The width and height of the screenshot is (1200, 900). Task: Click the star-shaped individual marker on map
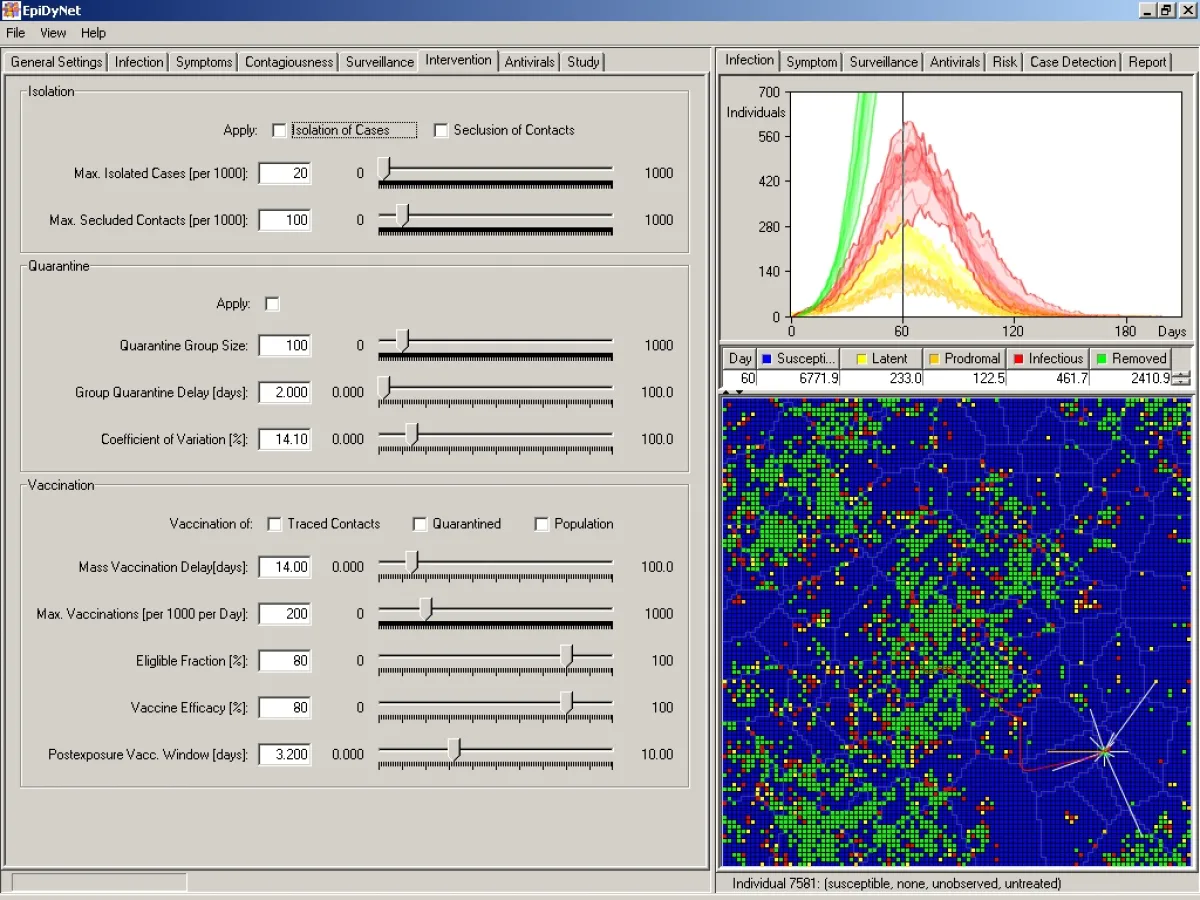[x=1105, y=750]
